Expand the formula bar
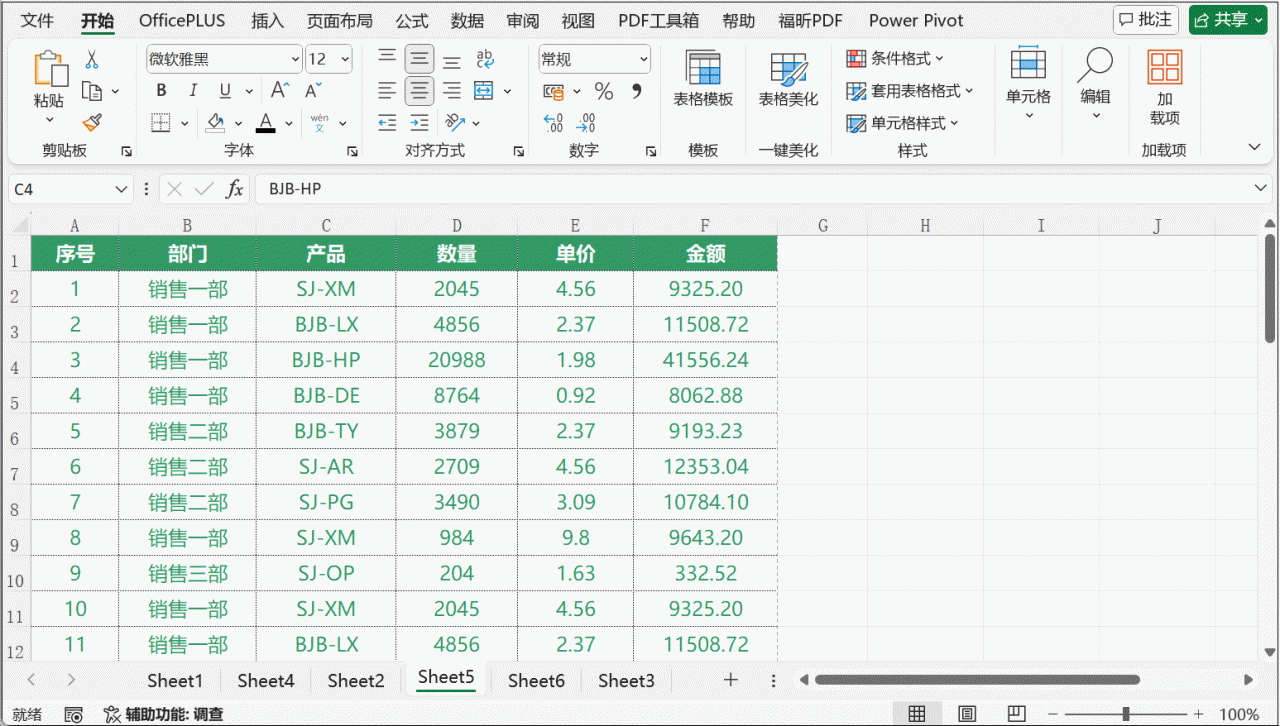1280x726 pixels. [x=1261, y=188]
